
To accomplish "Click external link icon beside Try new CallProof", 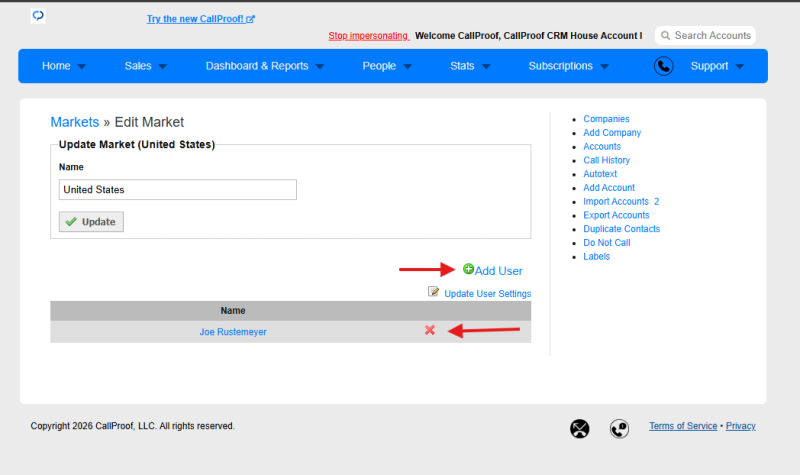I will click(250, 19).
